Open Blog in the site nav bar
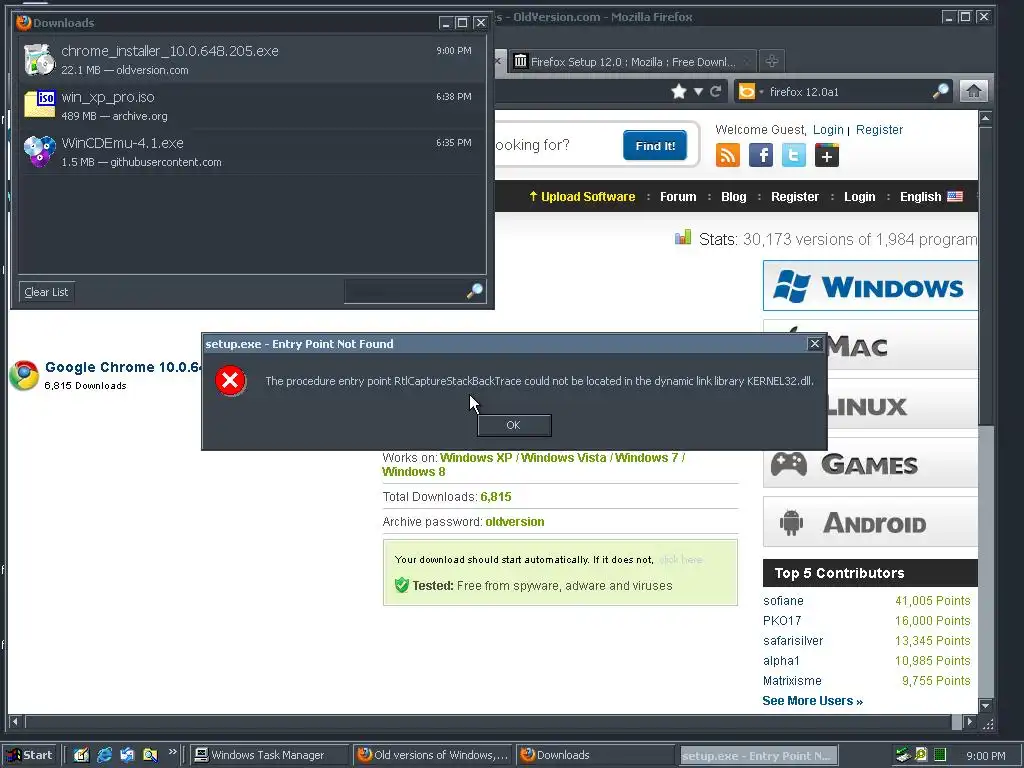The image size is (1024, 768). pos(733,197)
